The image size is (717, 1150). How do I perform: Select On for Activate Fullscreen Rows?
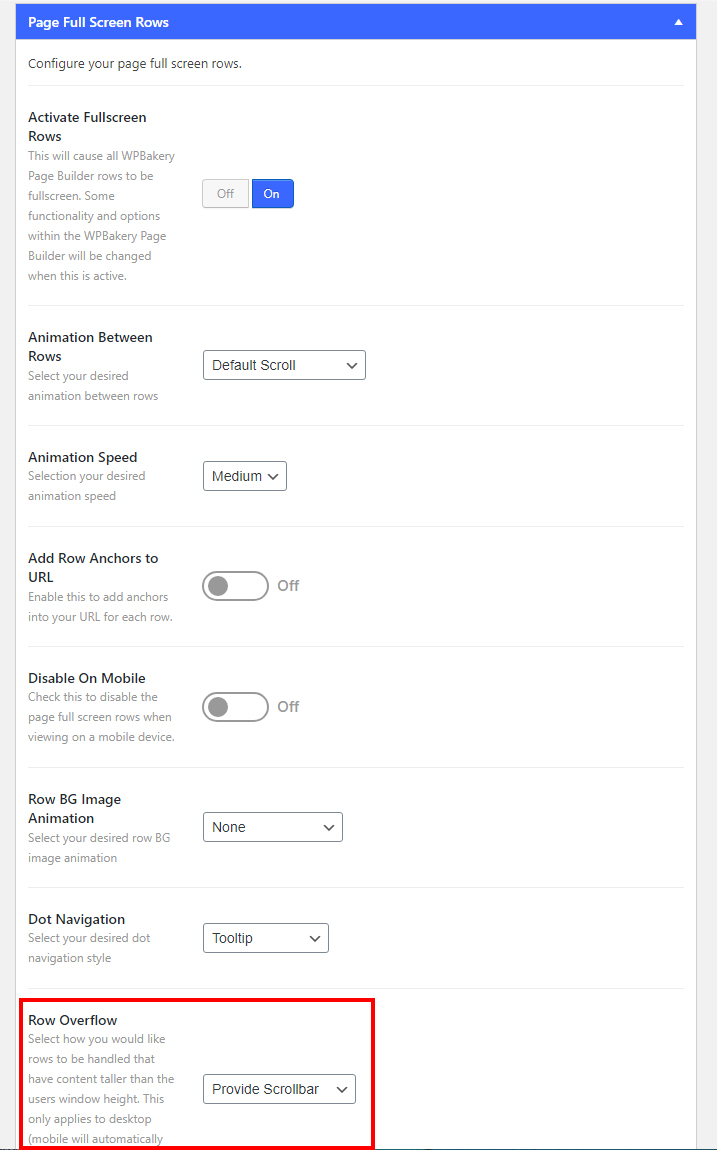click(272, 194)
